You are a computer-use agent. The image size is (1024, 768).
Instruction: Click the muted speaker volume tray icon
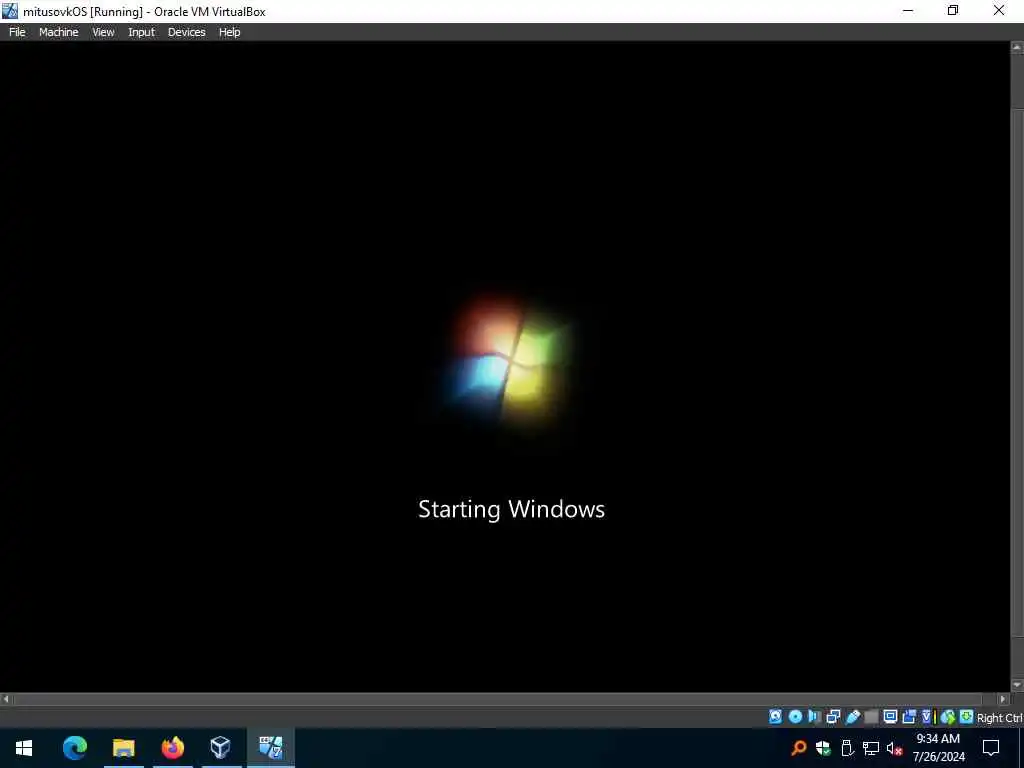tap(895, 748)
